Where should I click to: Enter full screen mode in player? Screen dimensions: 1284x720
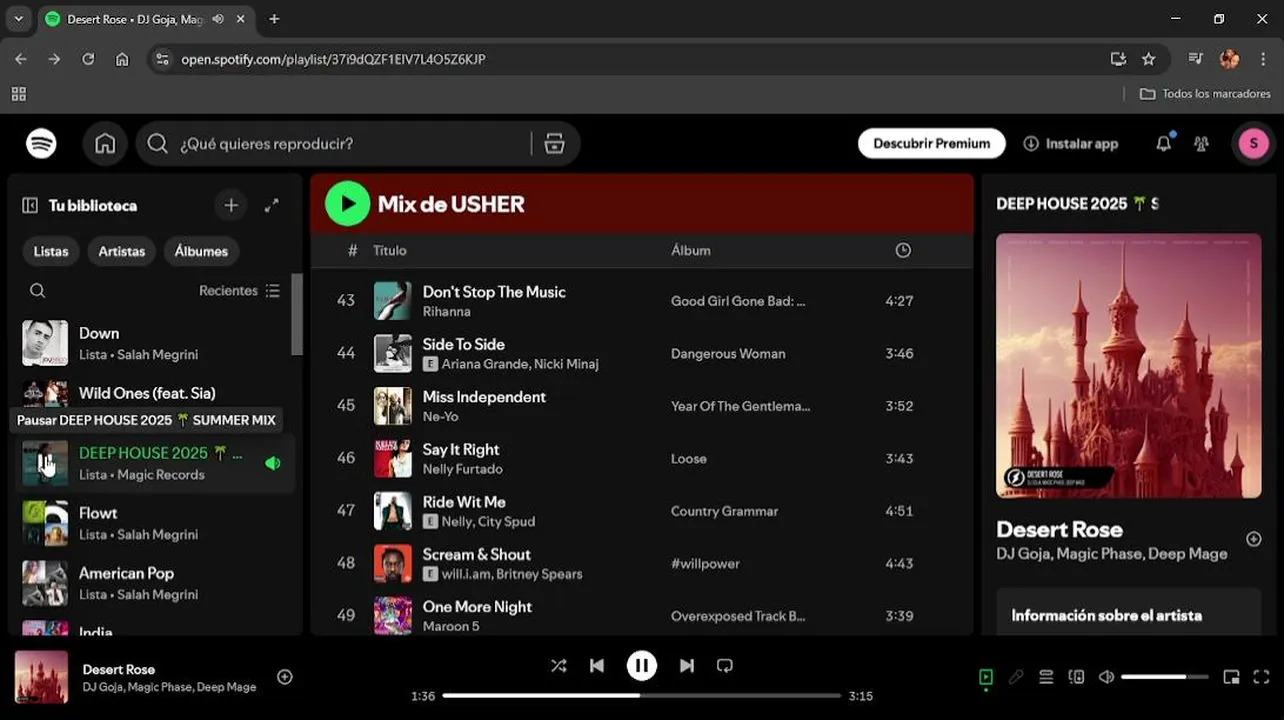1261,677
